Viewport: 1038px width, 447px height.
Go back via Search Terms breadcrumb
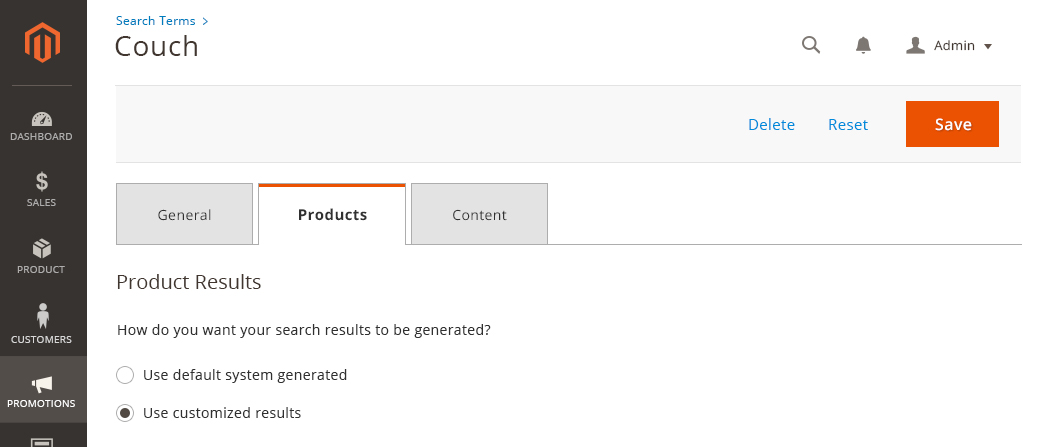156,21
